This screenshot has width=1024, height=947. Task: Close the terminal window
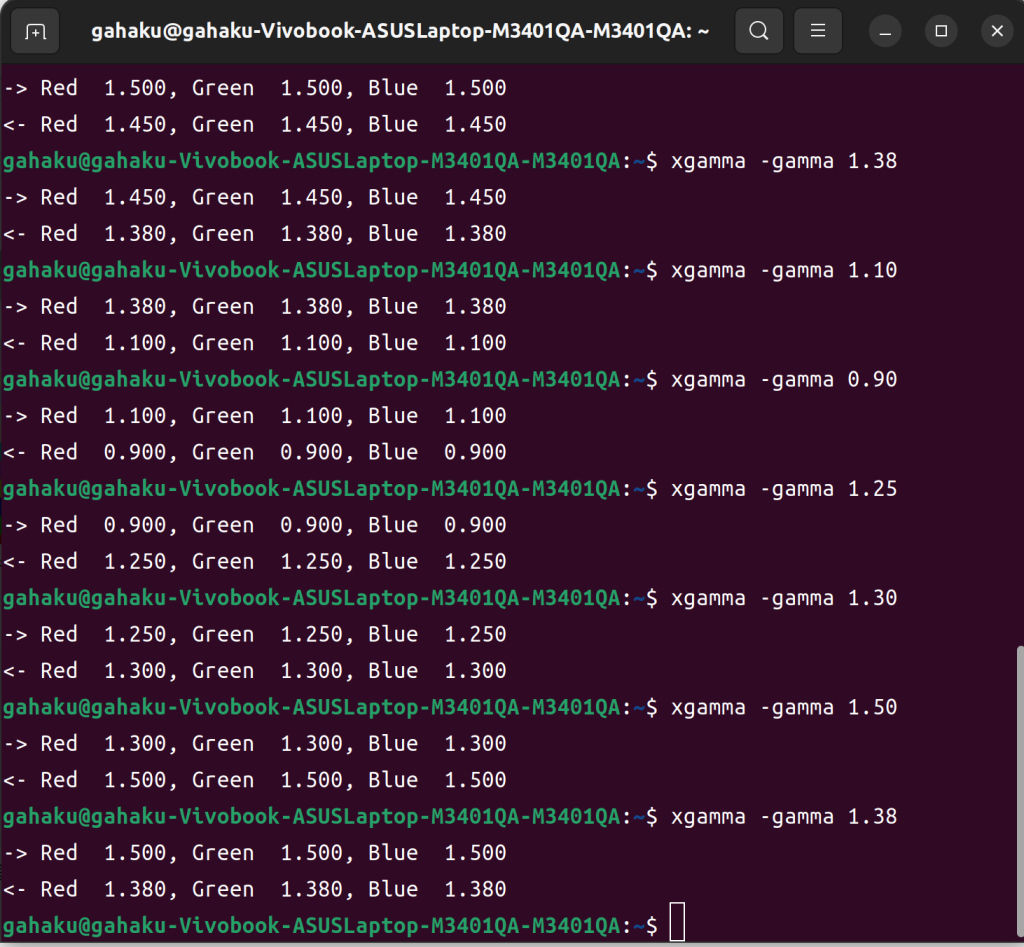click(x=997, y=31)
